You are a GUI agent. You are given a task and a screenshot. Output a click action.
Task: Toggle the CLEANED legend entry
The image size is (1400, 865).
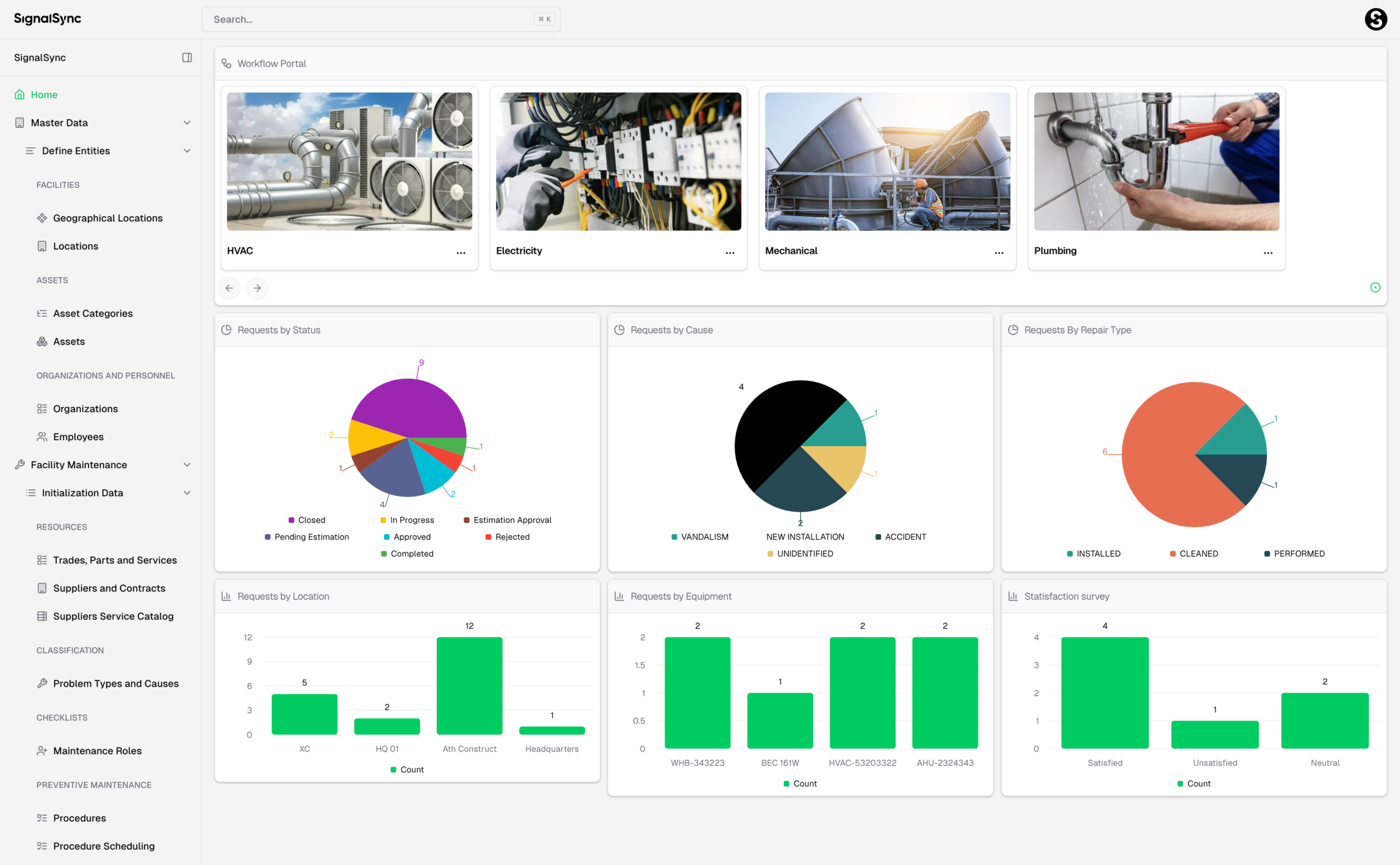1194,553
